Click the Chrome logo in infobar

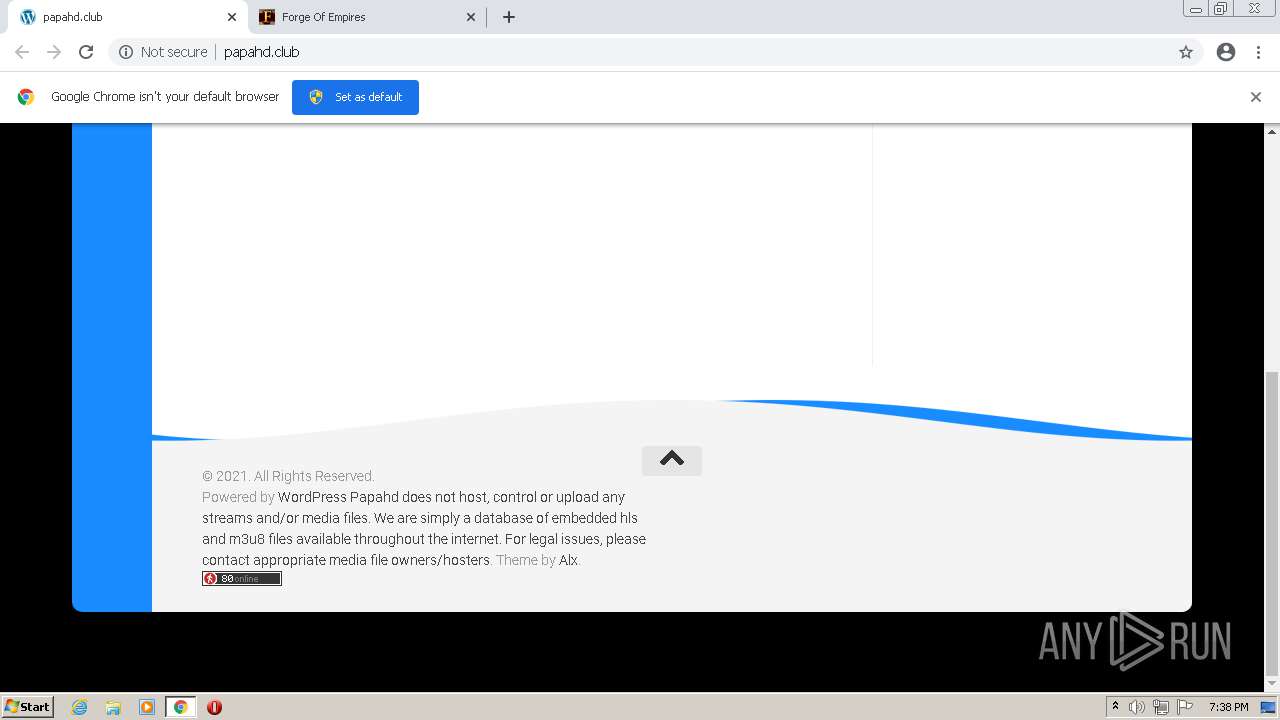[26, 97]
